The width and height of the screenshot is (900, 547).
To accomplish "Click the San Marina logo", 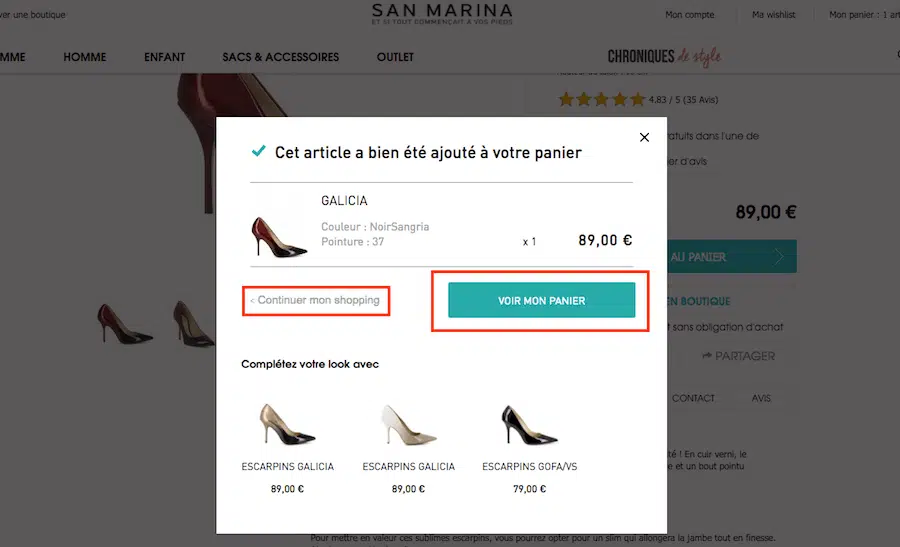I will [x=441, y=14].
